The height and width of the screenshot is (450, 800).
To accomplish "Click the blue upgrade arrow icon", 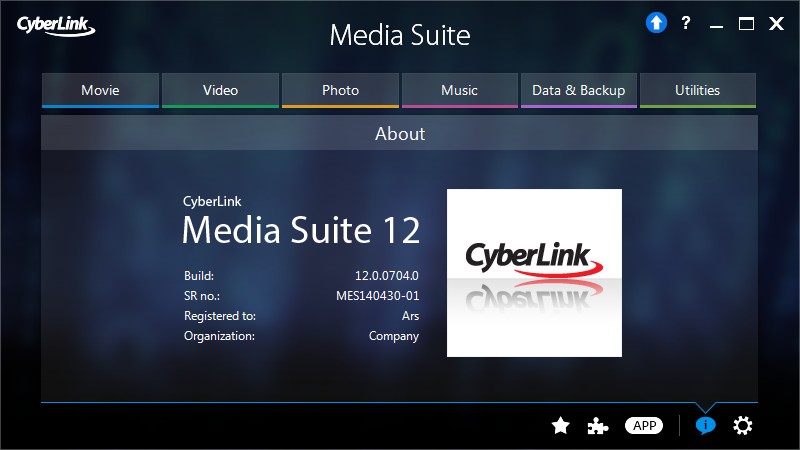I will [656, 23].
